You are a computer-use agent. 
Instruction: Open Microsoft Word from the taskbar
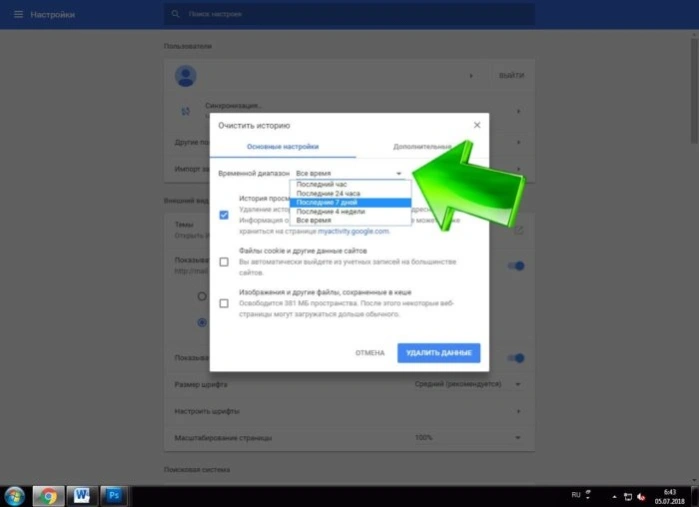(82, 496)
